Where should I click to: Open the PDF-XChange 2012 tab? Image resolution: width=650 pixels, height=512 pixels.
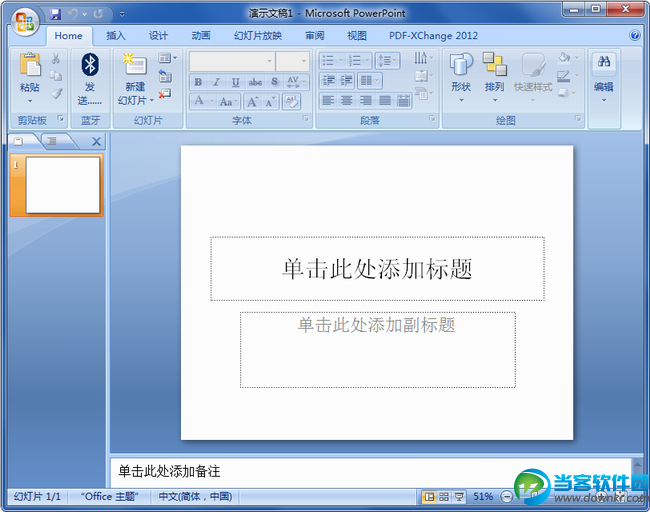[433, 36]
